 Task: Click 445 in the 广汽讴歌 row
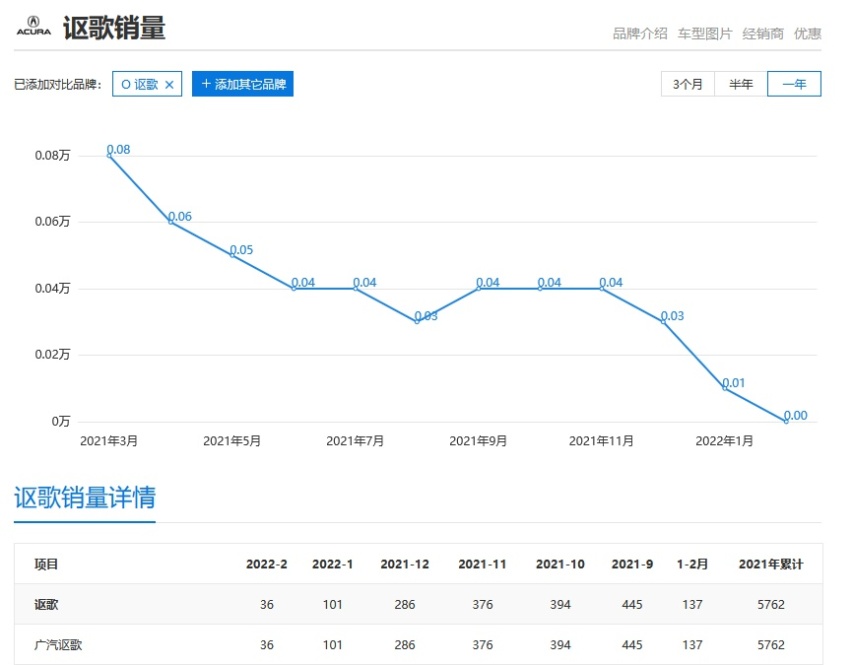tap(632, 645)
